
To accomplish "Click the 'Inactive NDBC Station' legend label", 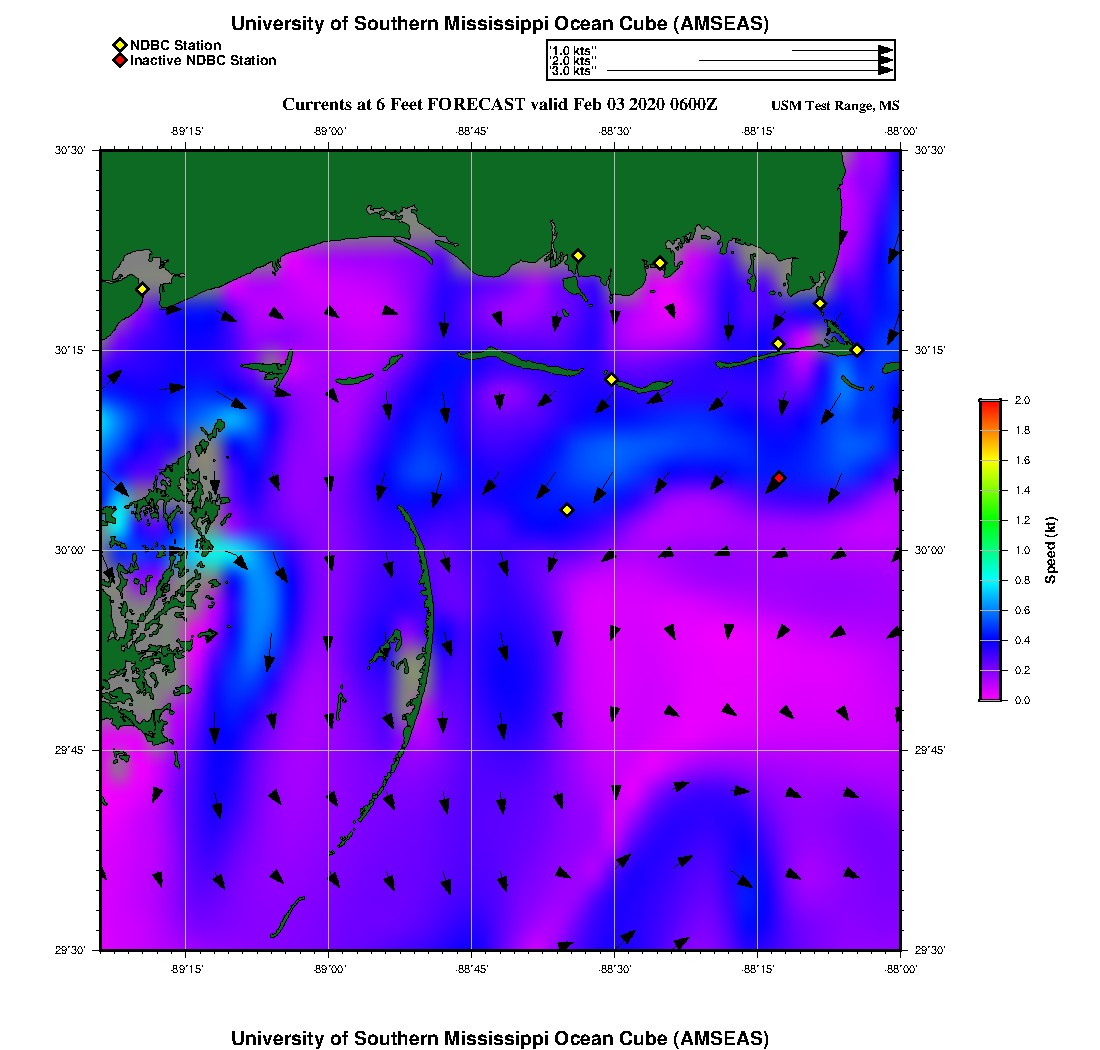I will pyautogui.click(x=203, y=61).
